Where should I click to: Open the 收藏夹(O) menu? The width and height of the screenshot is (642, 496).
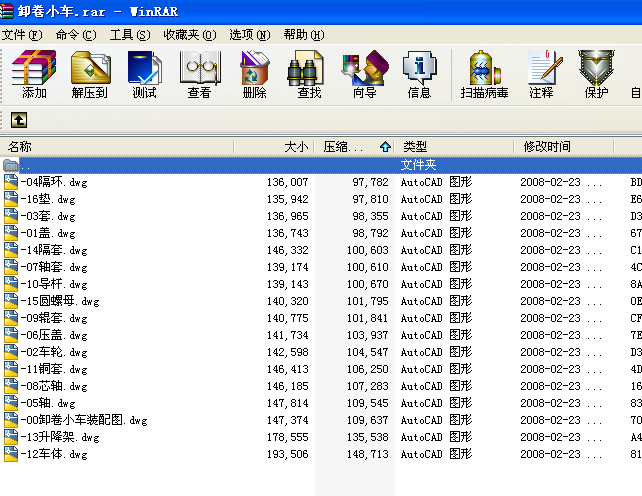coord(190,35)
